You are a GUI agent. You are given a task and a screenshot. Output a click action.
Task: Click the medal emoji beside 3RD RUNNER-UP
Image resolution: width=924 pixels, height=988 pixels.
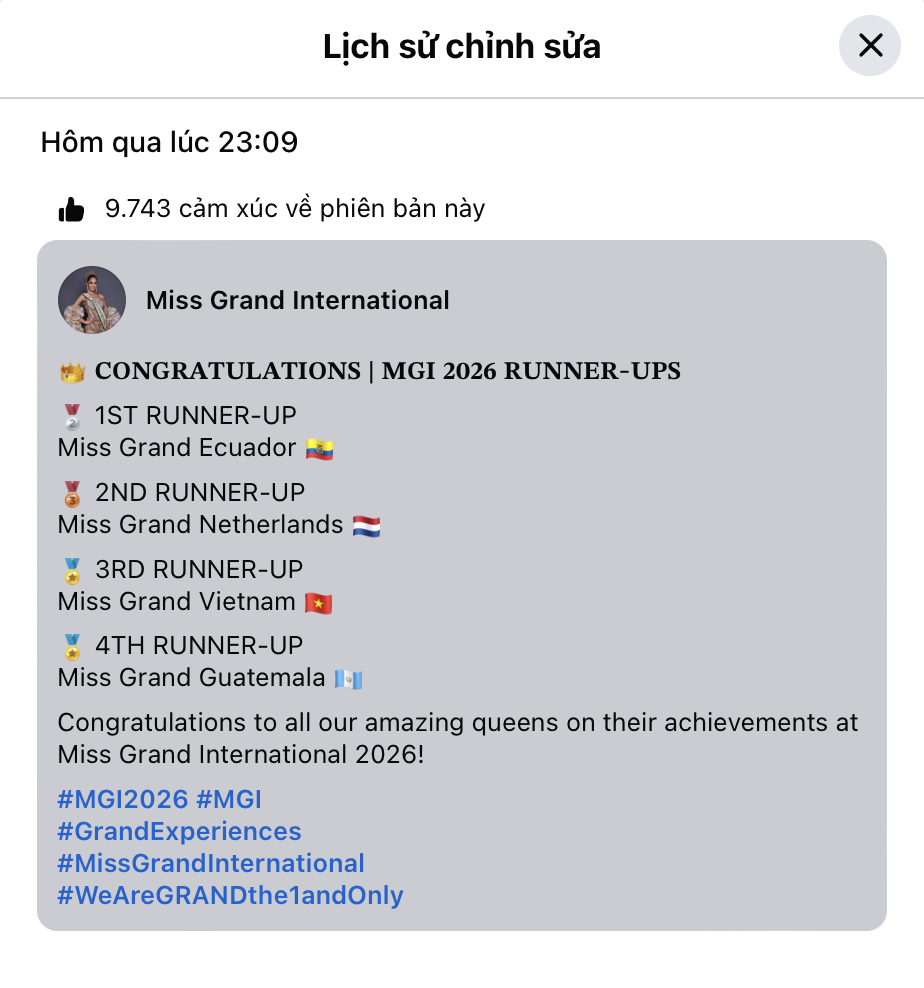click(x=72, y=571)
